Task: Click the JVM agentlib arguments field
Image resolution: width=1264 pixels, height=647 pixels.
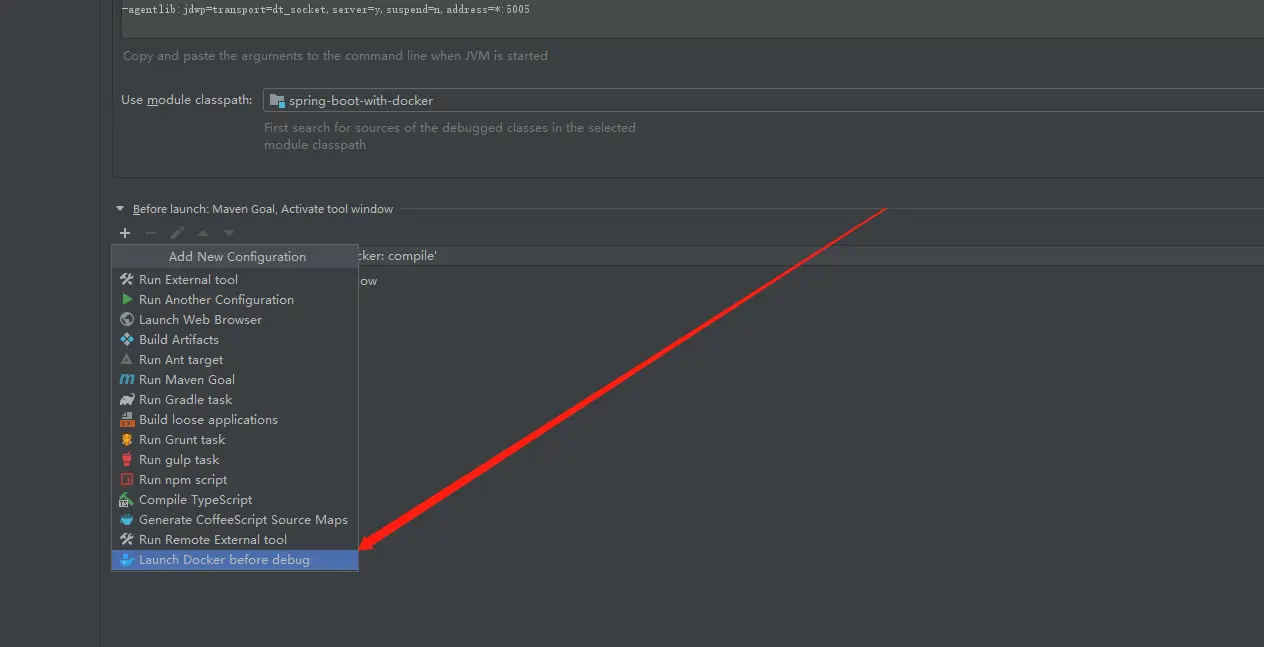Action: tap(692, 19)
